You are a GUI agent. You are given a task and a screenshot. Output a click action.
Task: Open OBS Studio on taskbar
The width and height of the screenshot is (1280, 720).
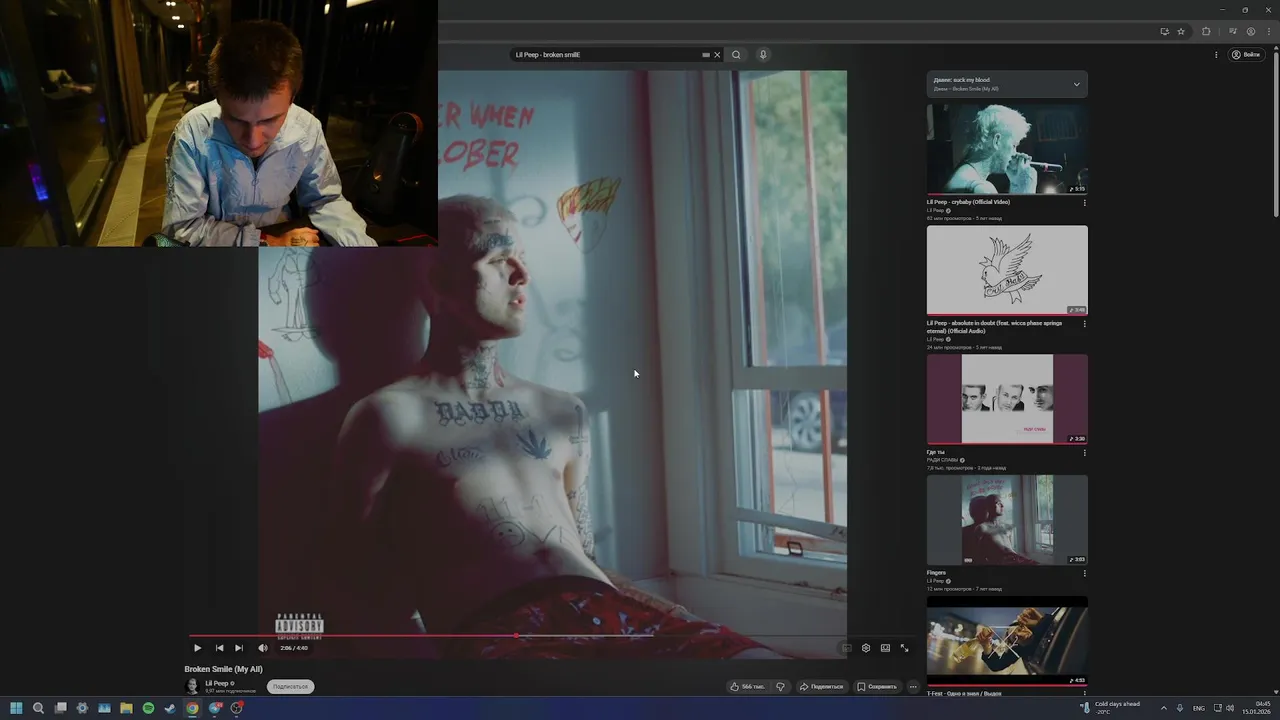[x=237, y=708]
